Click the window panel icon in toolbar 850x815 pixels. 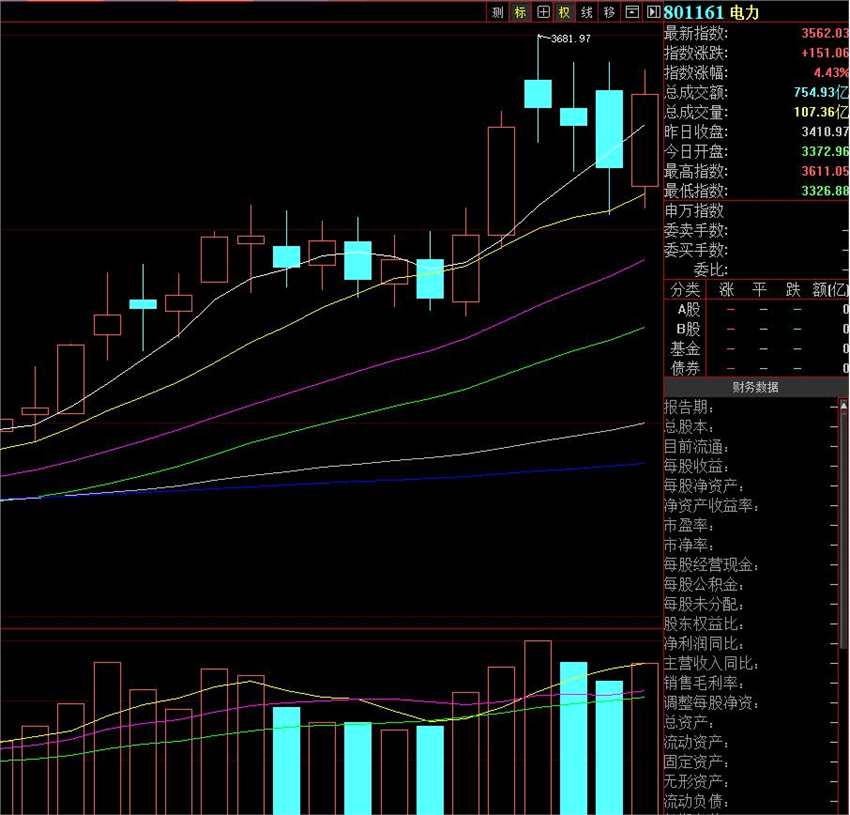632,12
